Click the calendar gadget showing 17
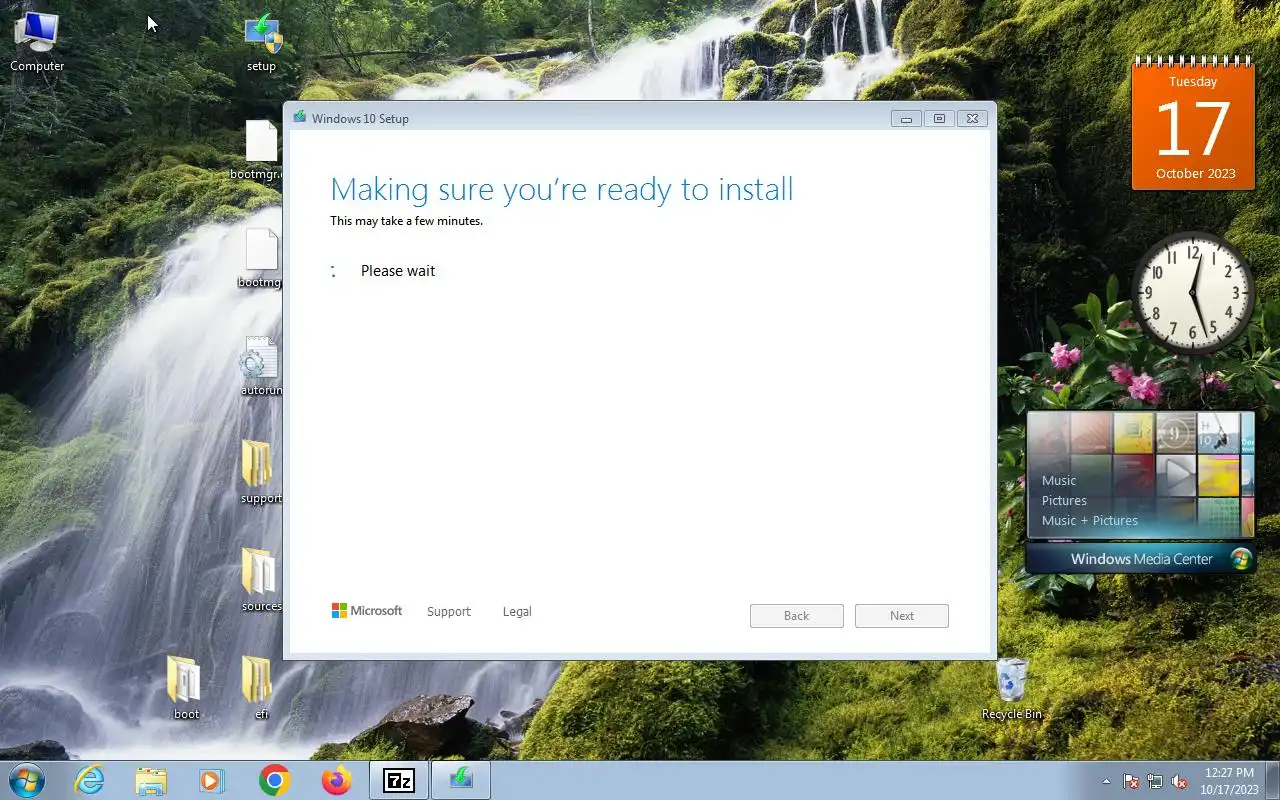Image resolution: width=1280 pixels, height=800 pixels. point(1194,125)
